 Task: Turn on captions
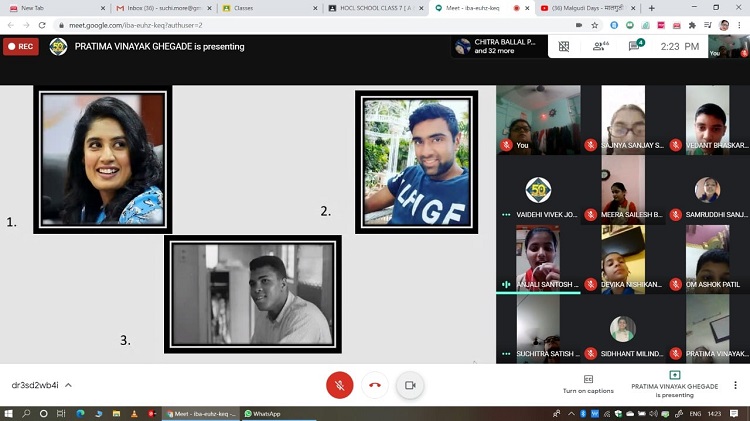click(x=587, y=384)
